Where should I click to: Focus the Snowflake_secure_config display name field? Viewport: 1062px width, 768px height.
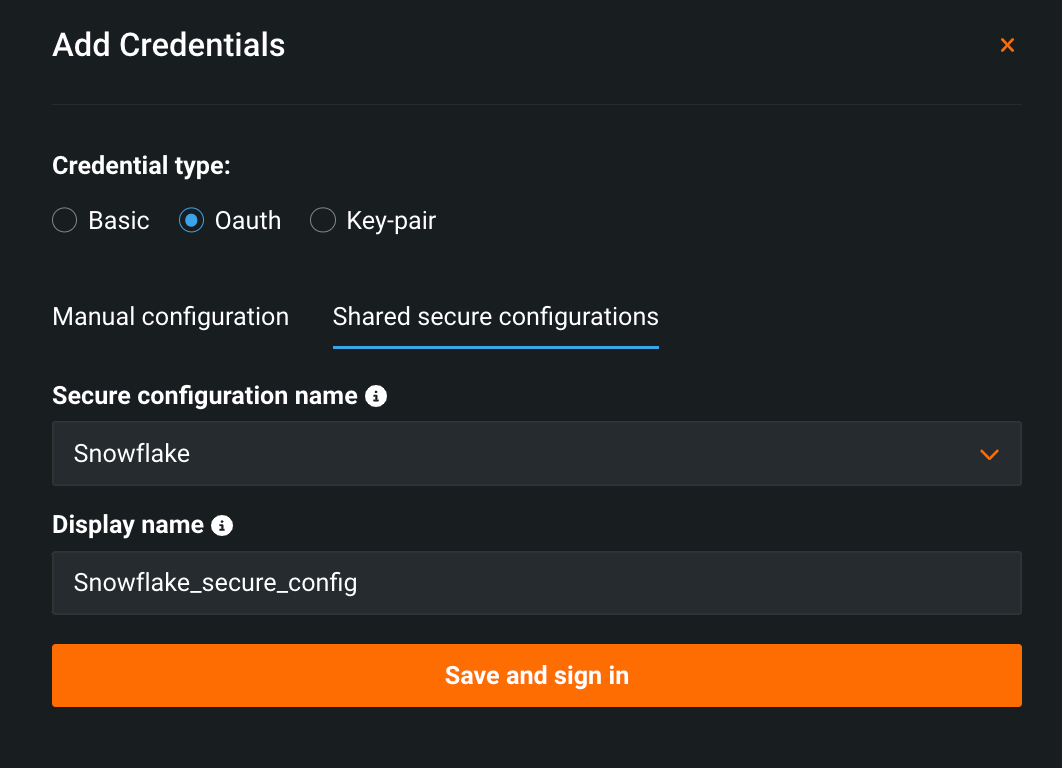coord(536,583)
